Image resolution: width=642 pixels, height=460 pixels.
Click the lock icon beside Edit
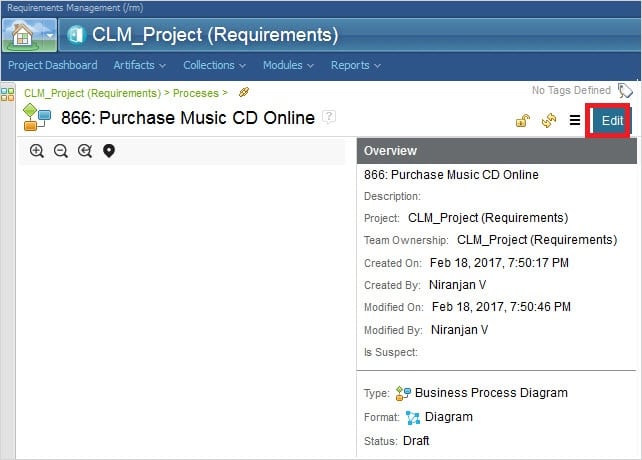point(522,120)
